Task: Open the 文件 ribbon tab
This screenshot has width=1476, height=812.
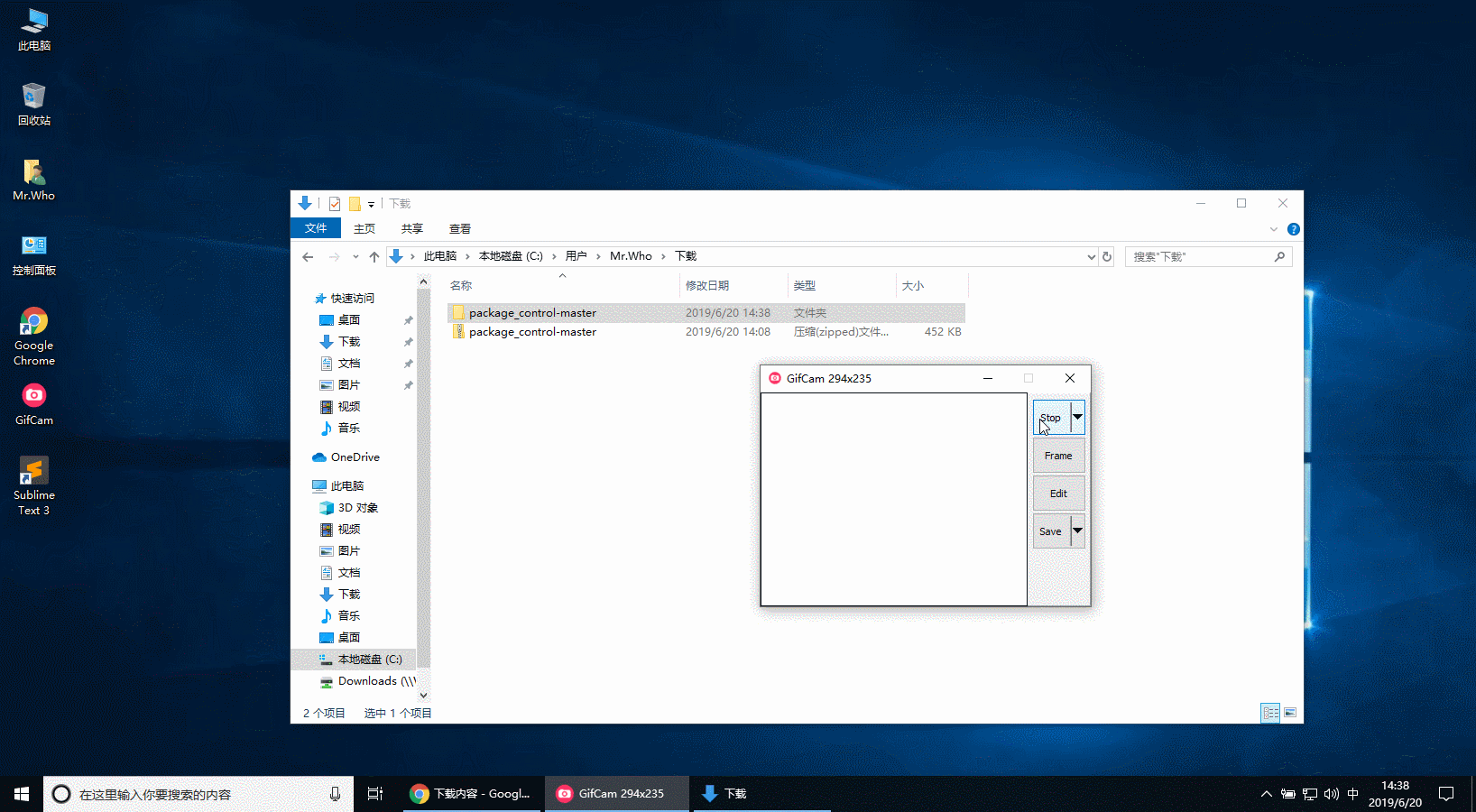Action: (x=316, y=229)
